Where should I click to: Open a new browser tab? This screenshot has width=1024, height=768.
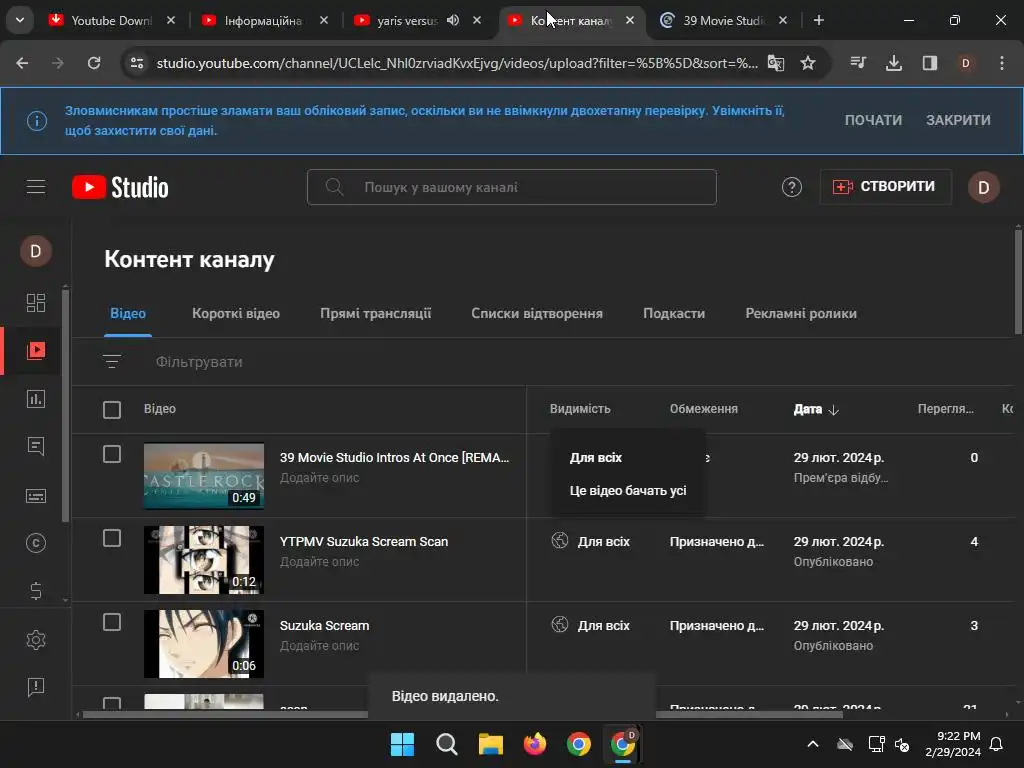(x=818, y=20)
